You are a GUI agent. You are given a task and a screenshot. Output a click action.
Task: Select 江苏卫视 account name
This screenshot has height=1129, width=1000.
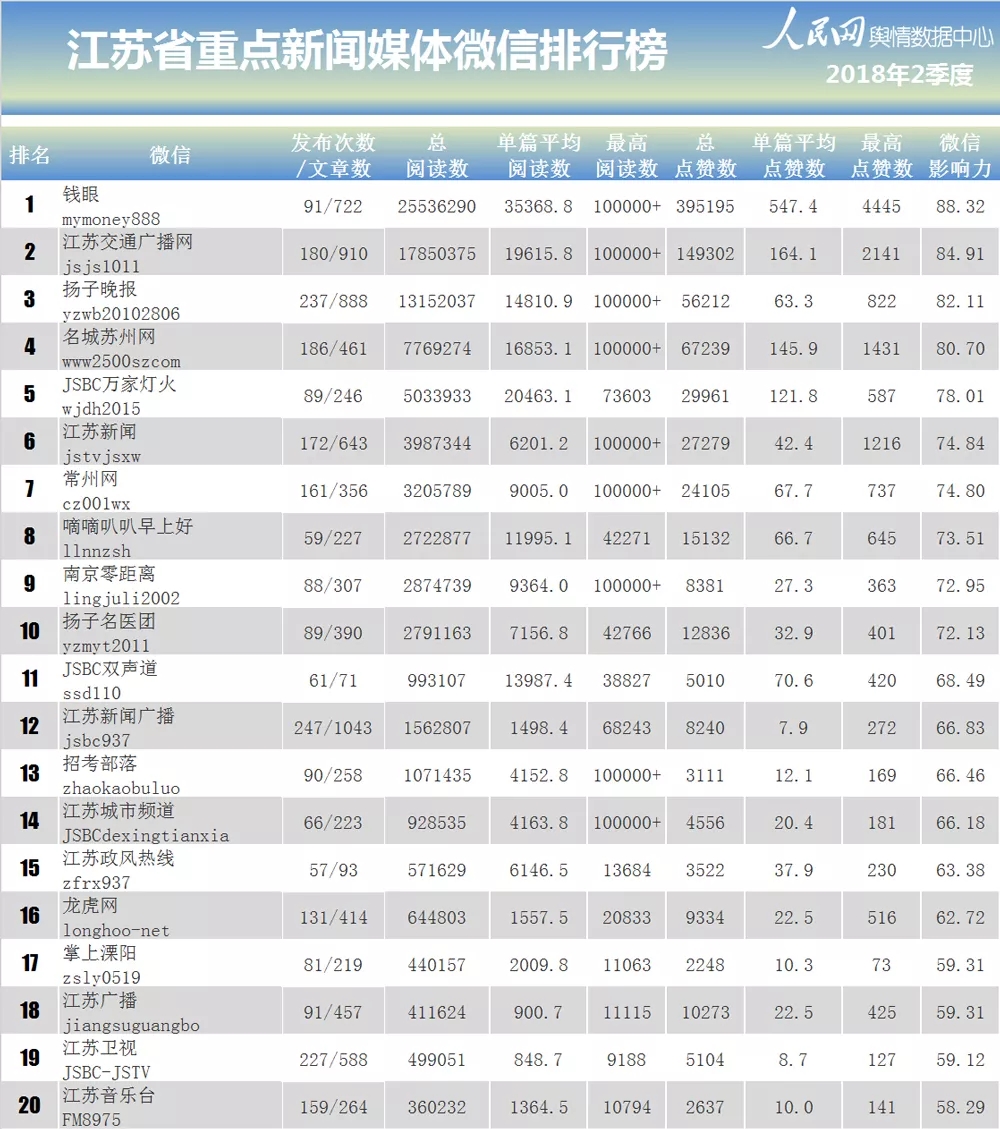pyautogui.click(x=99, y=1050)
